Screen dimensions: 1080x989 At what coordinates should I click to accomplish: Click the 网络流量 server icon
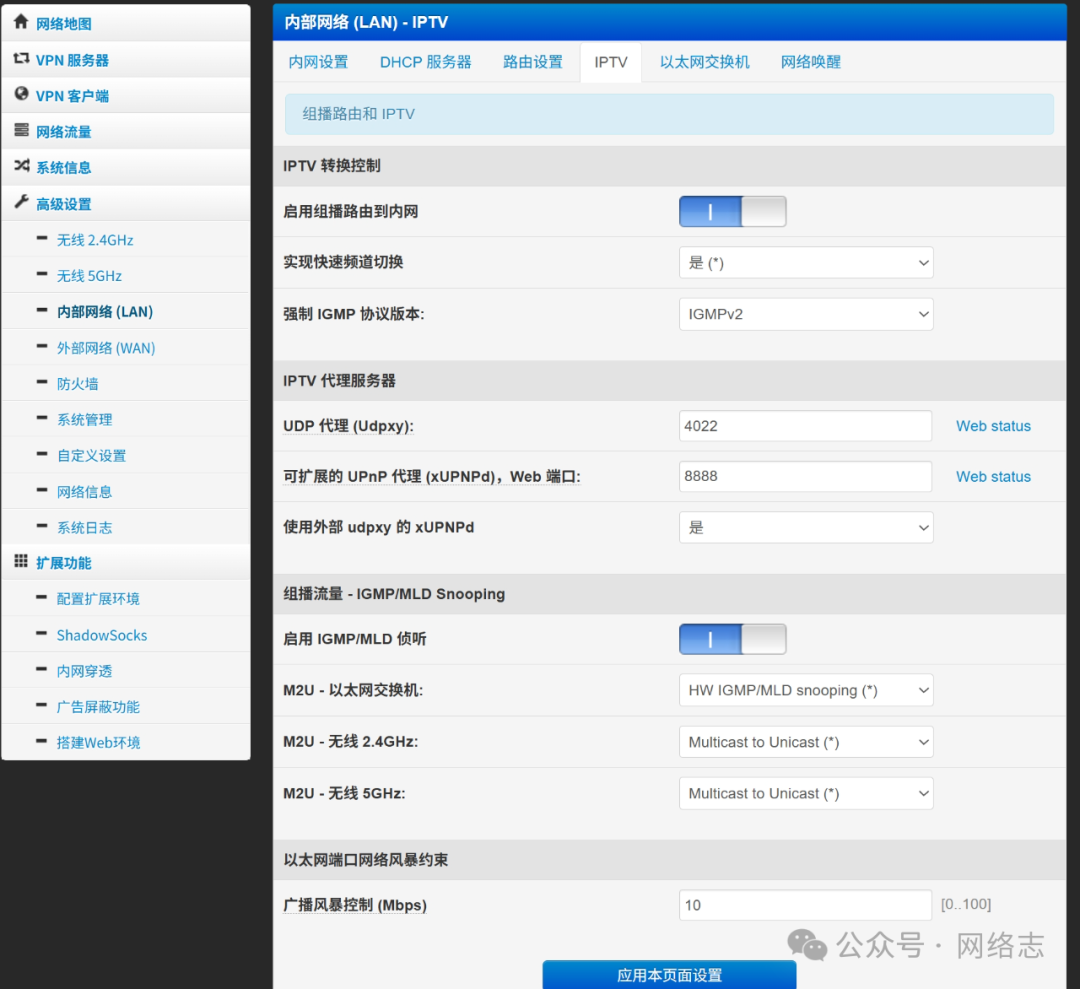point(21,131)
